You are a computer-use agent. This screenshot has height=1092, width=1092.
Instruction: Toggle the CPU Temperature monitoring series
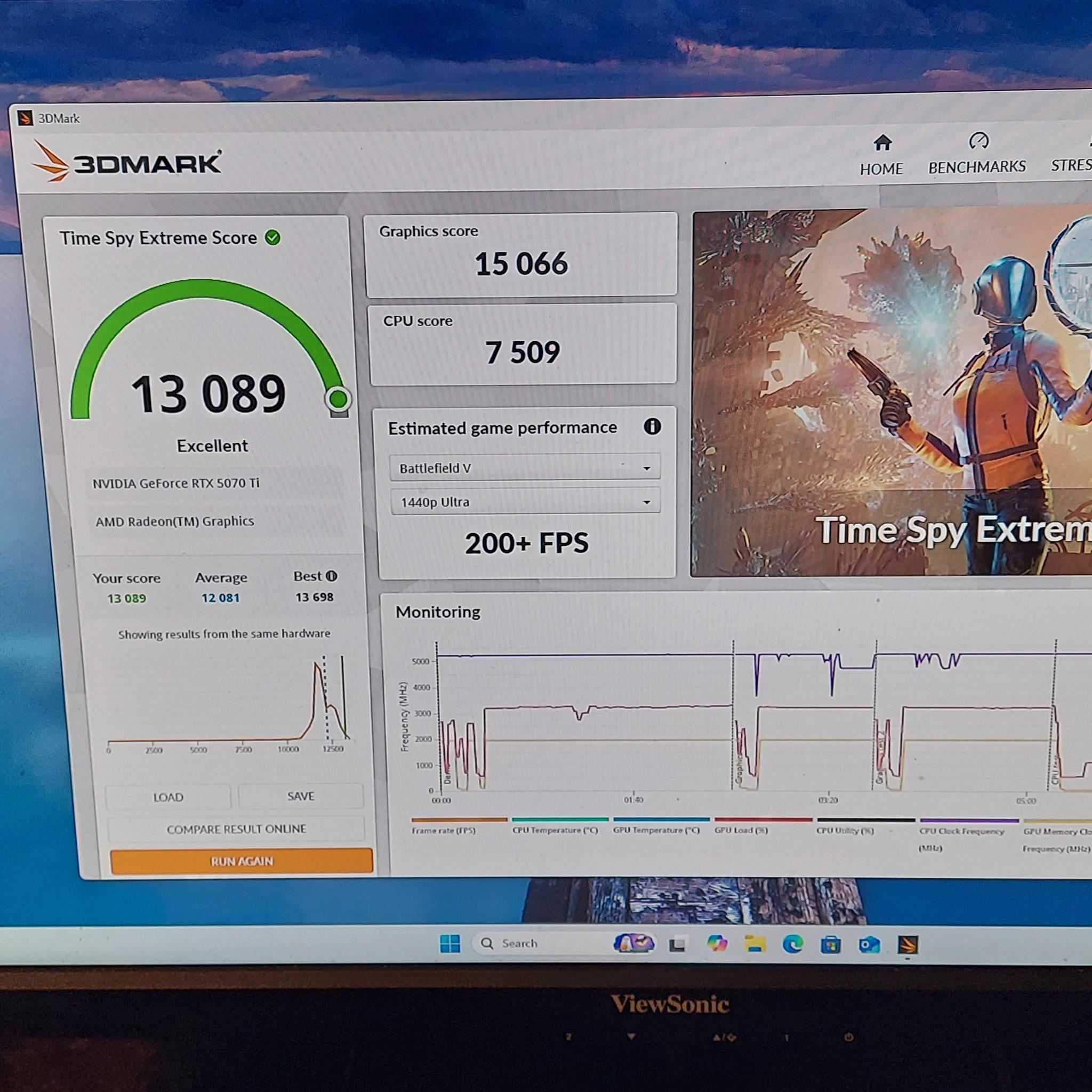[x=557, y=830]
